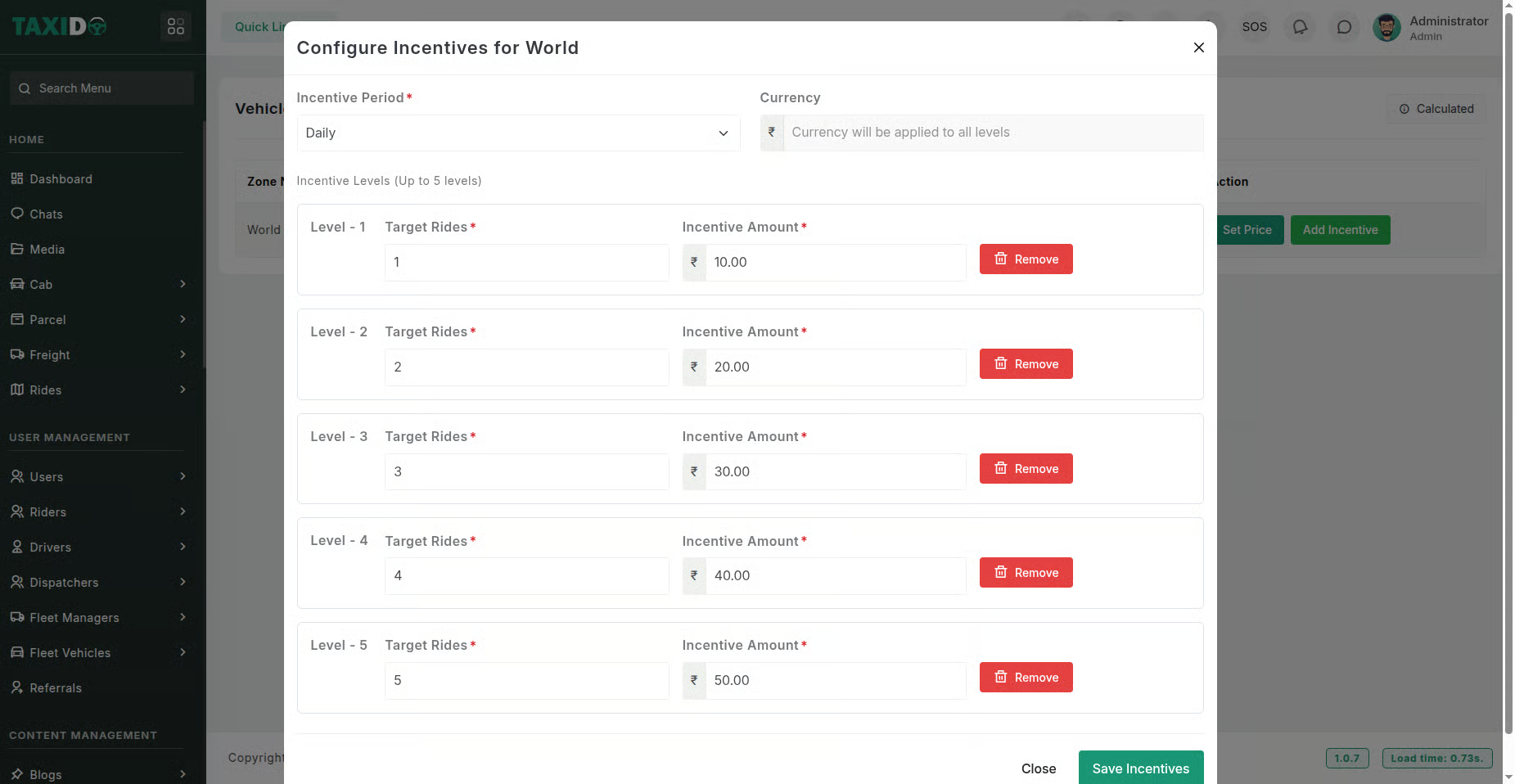The width and height of the screenshot is (1515, 784).
Task: Go to Chats in the sidebar
Action: point(46,214)
